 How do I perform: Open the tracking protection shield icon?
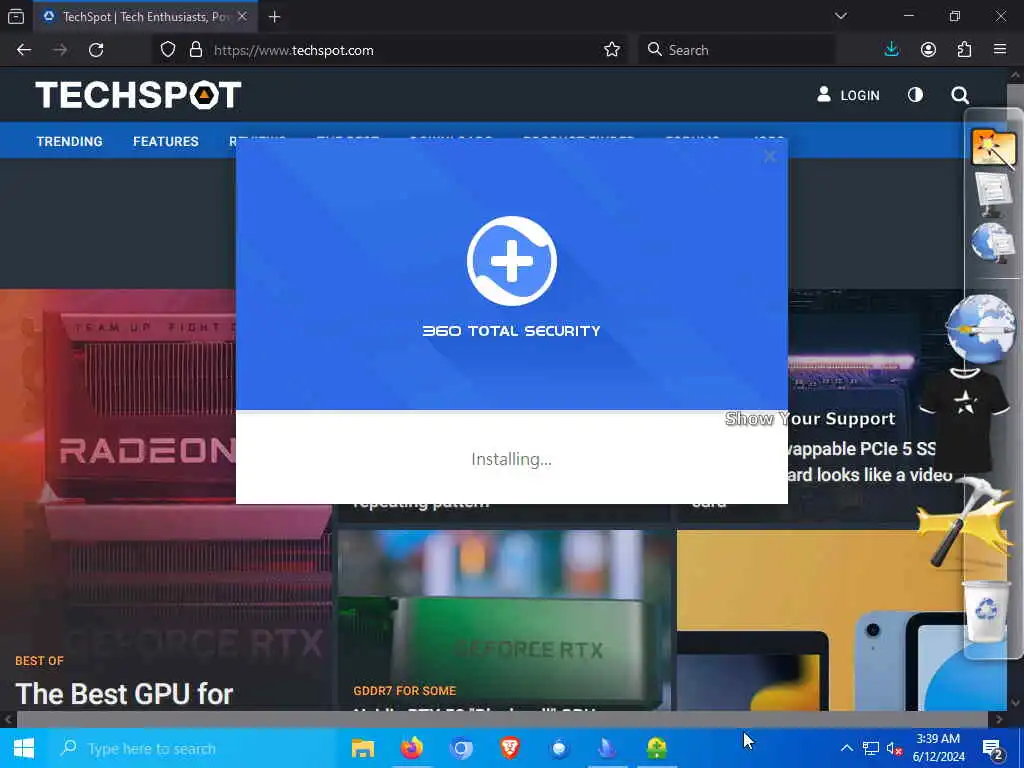pos(168,50)
